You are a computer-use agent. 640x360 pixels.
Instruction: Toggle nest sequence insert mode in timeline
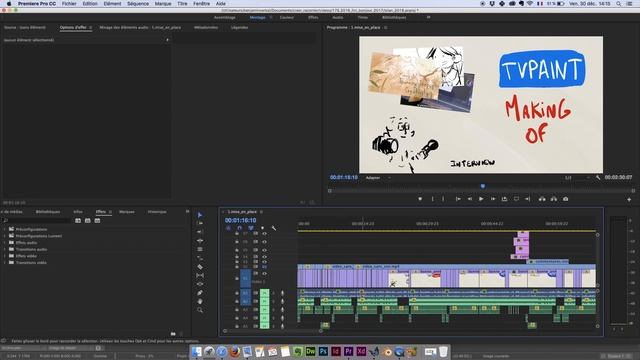(x=228, y=228)
